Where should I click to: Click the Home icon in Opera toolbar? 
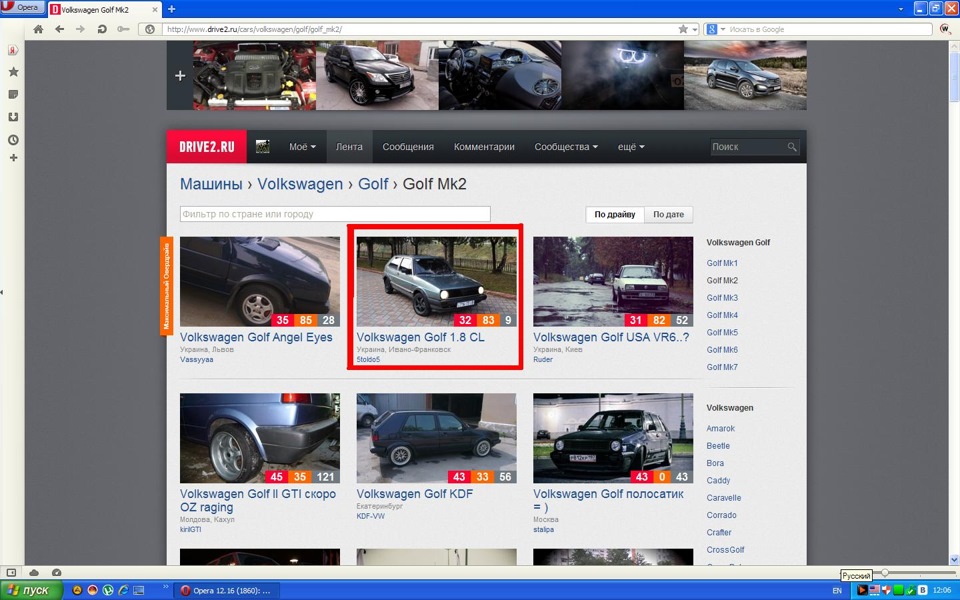pyautogui.click(x=38, y=29)
